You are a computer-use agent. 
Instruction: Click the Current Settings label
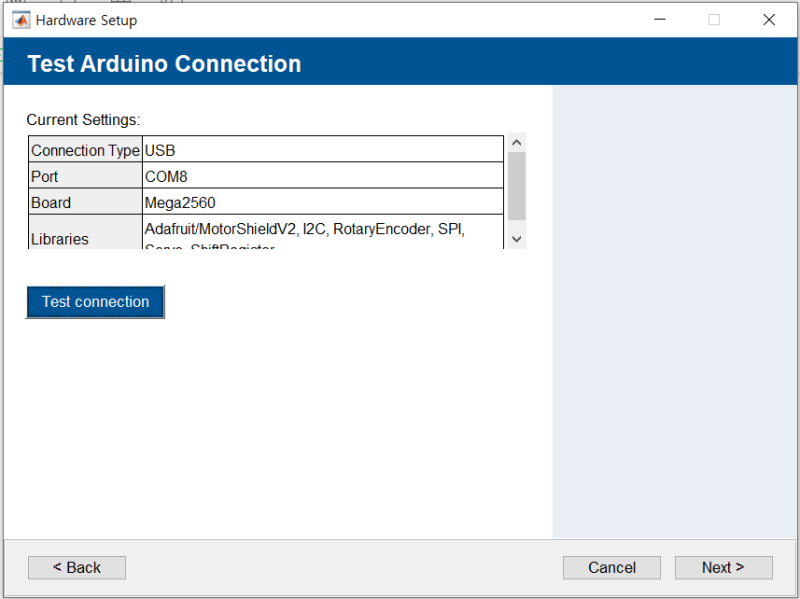click(83, 120)
